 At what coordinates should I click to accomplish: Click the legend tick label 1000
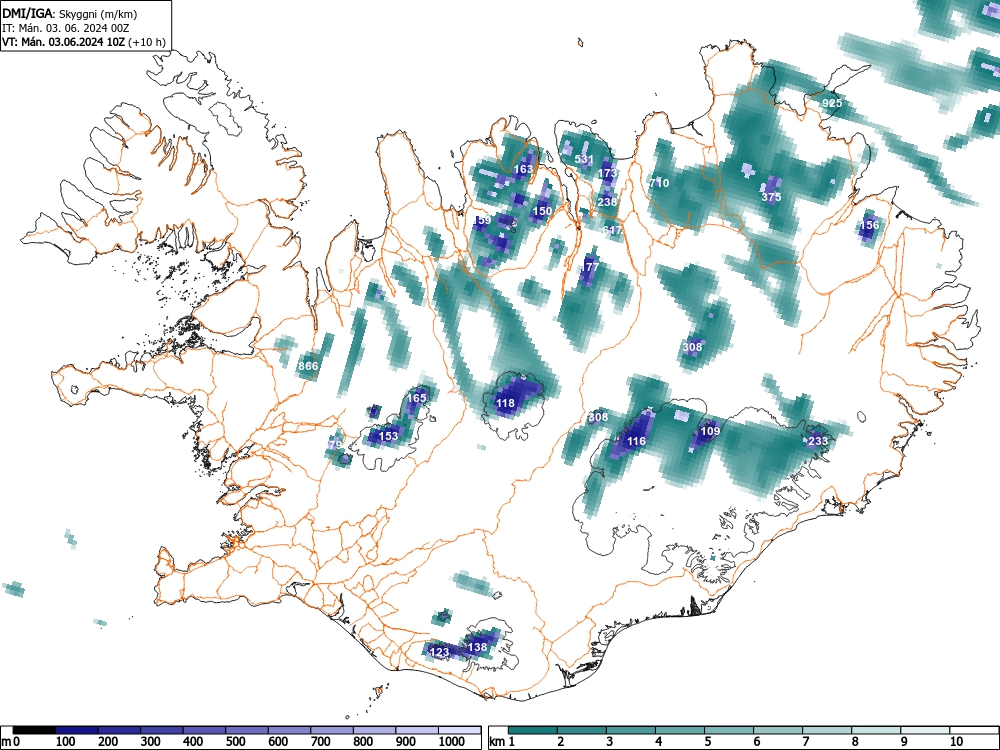[x=452, y=742]
